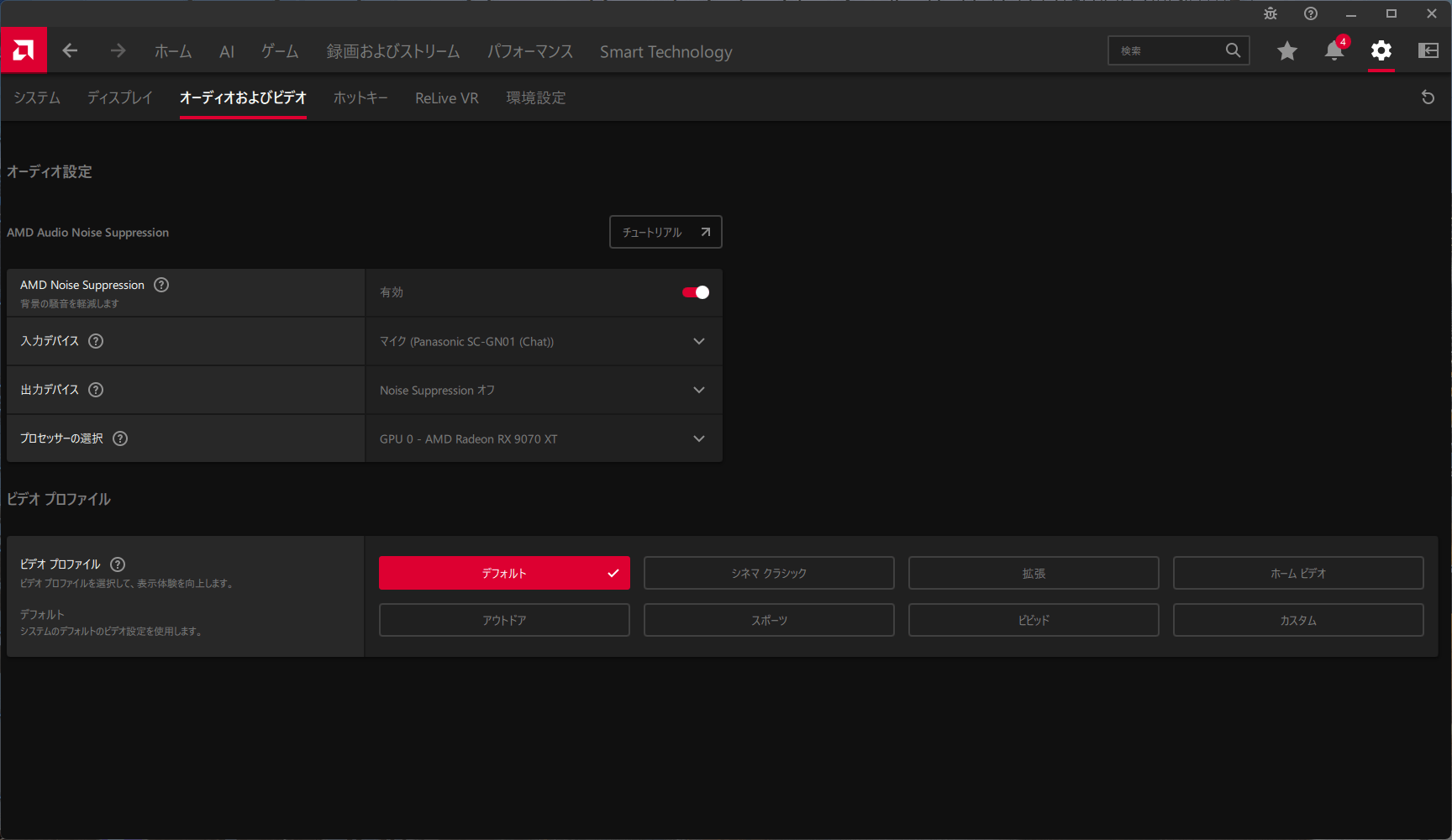Image resolution: width=1452 pixels, height=840 pixels.
Task: Select the シネマ クラシック video profile
Action: tap(768, 573)
